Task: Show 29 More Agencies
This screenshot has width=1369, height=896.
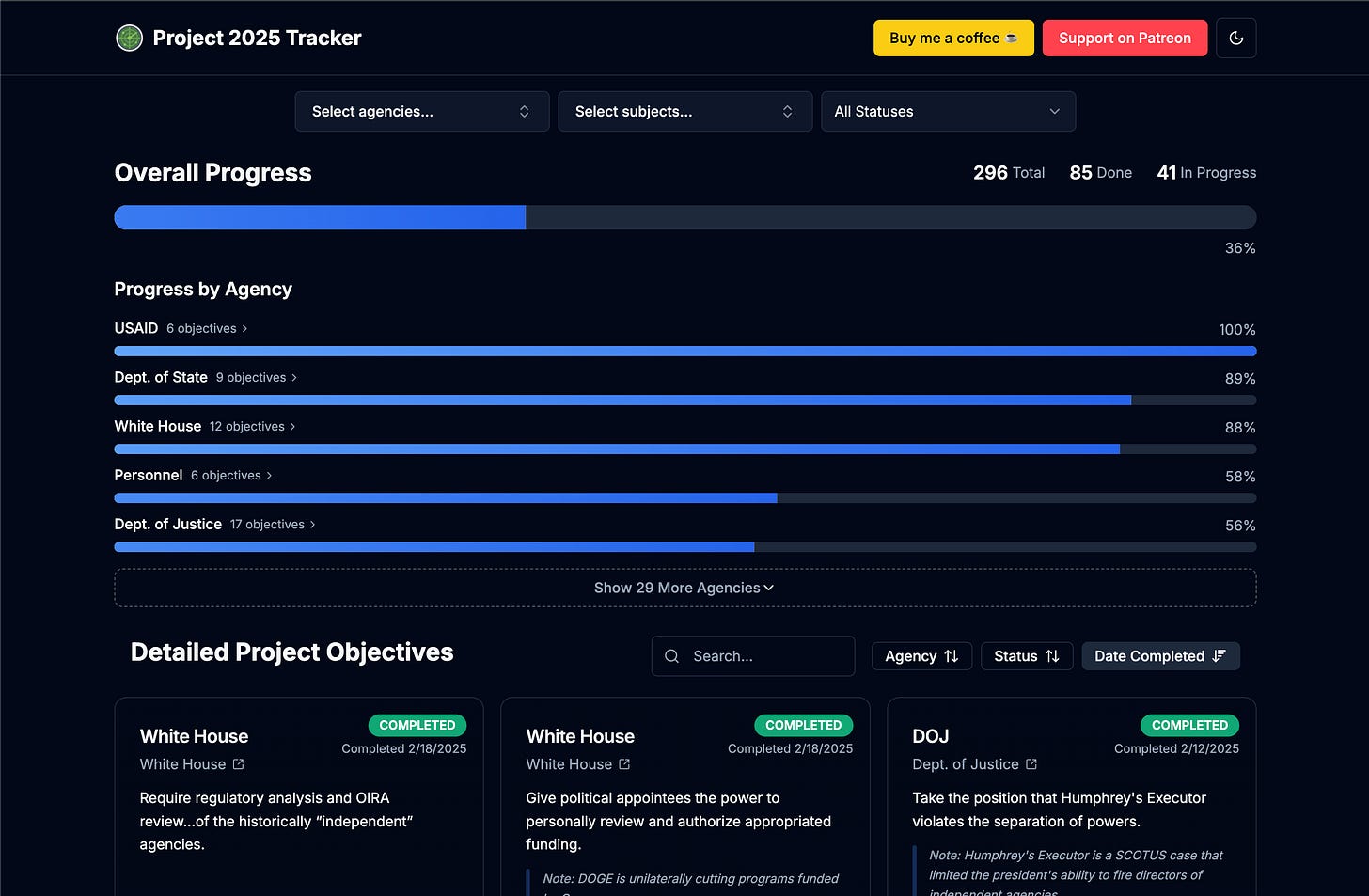Action: 685,588
